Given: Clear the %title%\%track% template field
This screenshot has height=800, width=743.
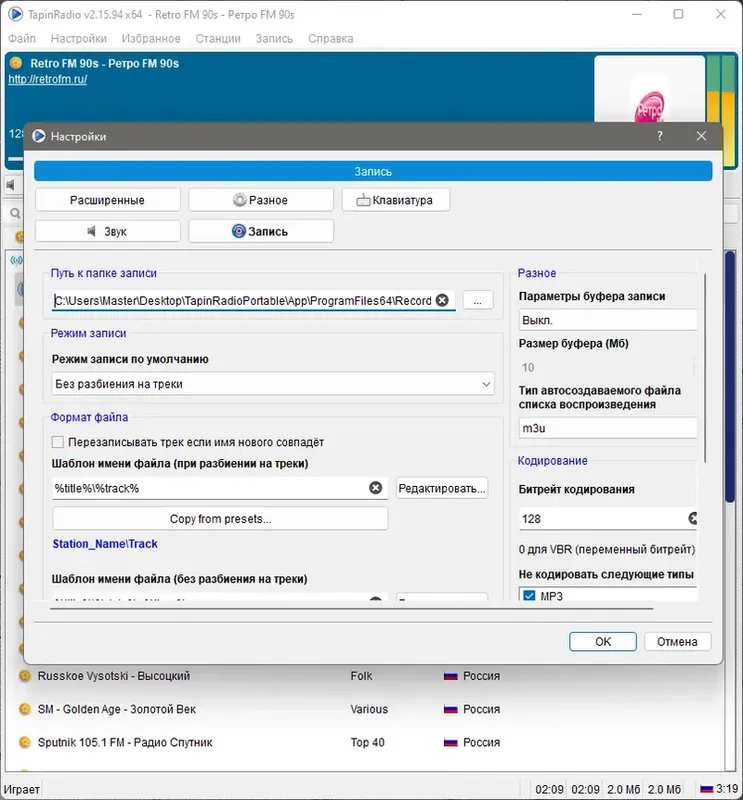Looking at the screenshot, I should point(376,488).
